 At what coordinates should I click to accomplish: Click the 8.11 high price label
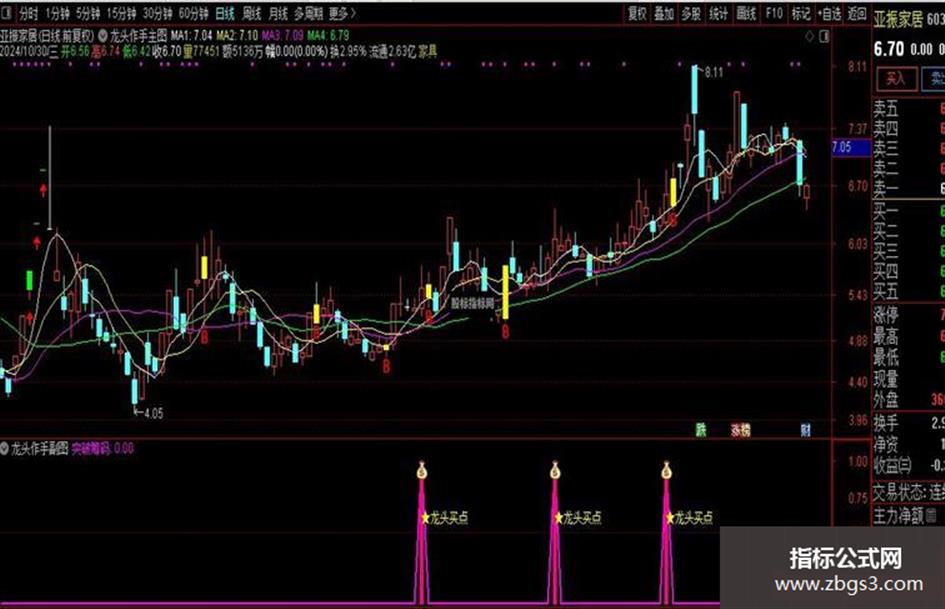point(713,72)
